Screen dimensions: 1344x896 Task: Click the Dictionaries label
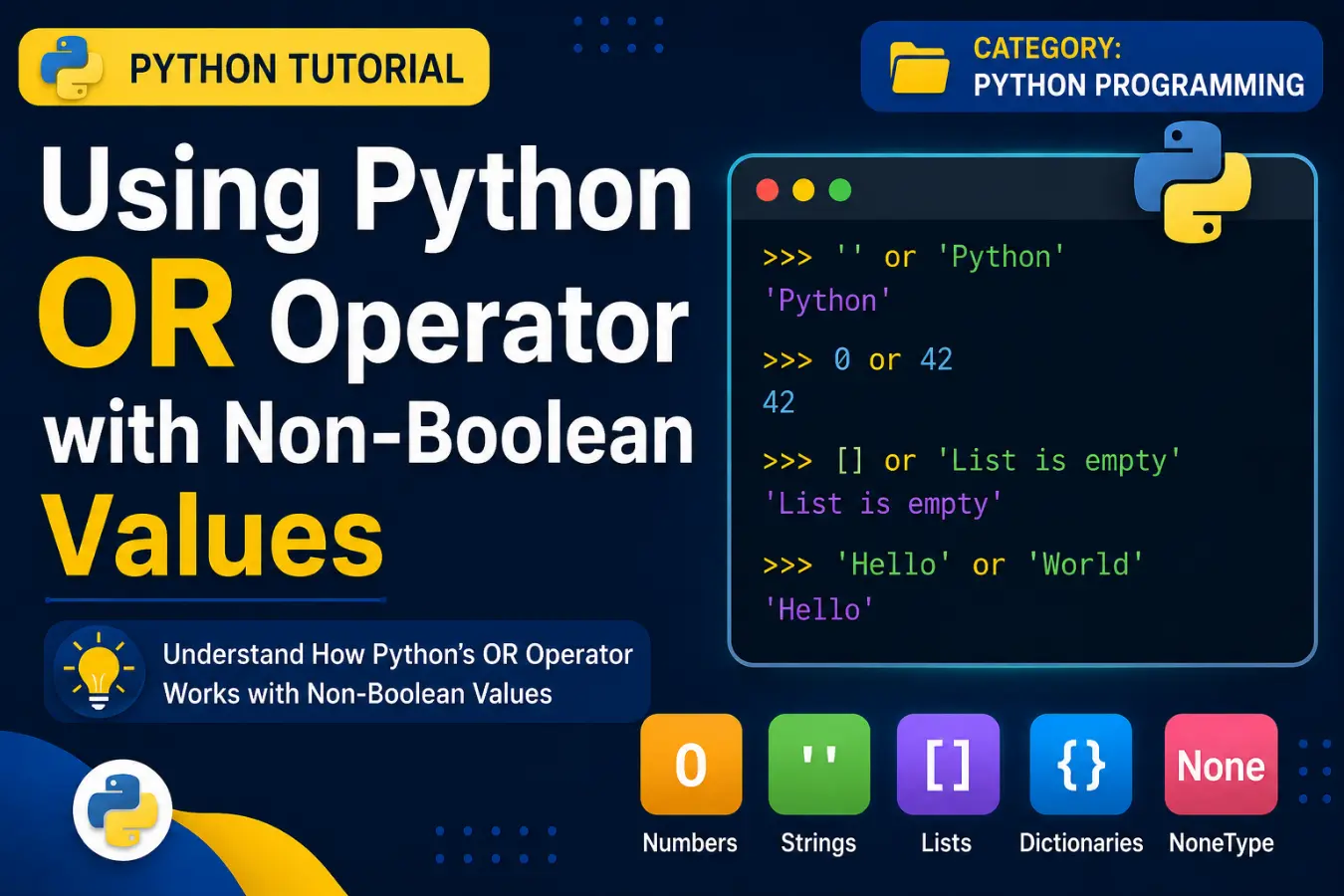(1081, 843)
